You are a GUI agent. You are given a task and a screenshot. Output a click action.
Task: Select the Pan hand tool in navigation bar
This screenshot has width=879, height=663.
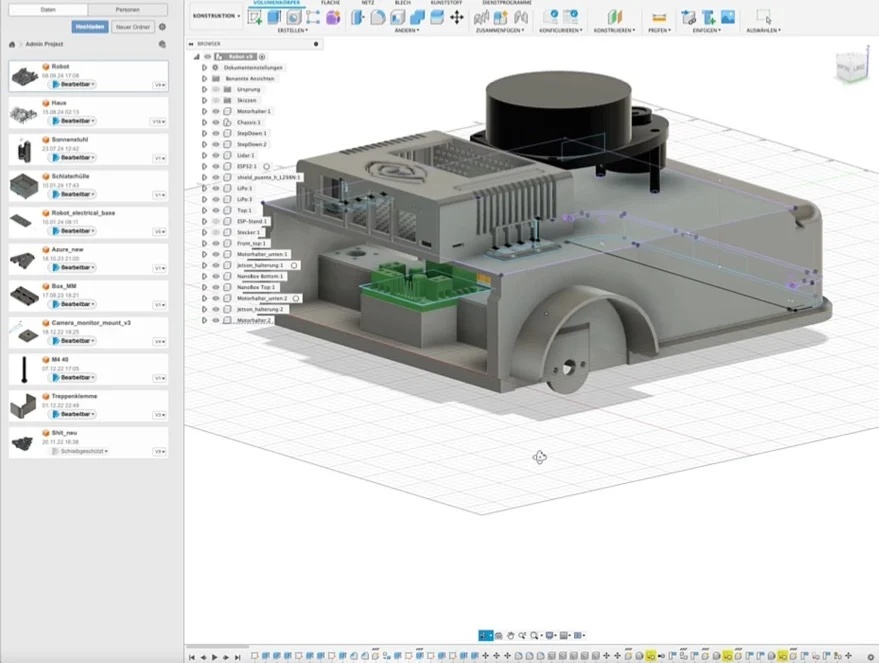point(510,635)
